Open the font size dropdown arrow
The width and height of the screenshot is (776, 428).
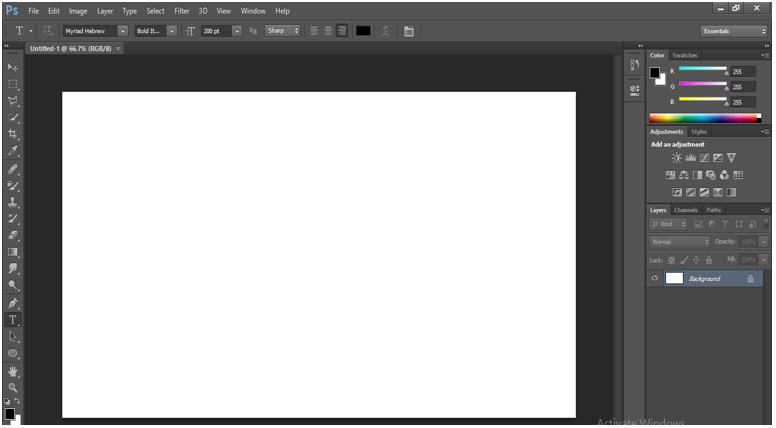pyautogui.click(x=237, y=31)
